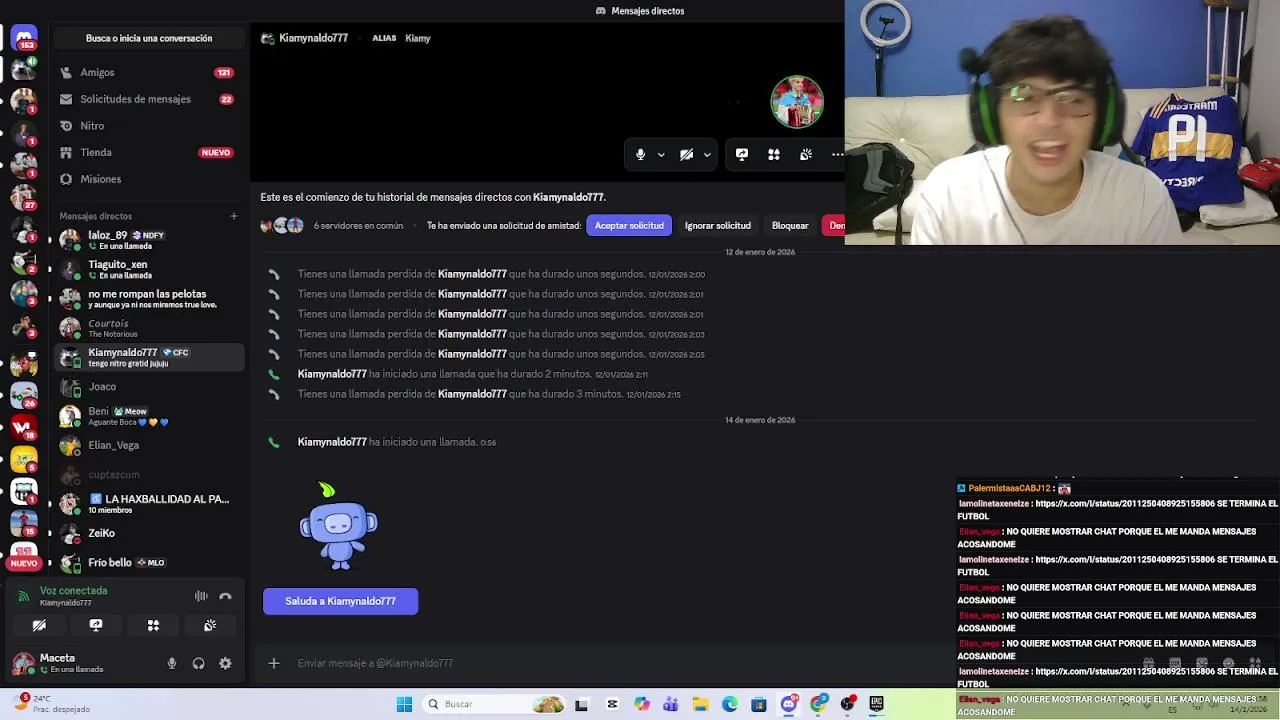
Task: Open Solicitudes de mensajes
Action: [x=148, y=99]
